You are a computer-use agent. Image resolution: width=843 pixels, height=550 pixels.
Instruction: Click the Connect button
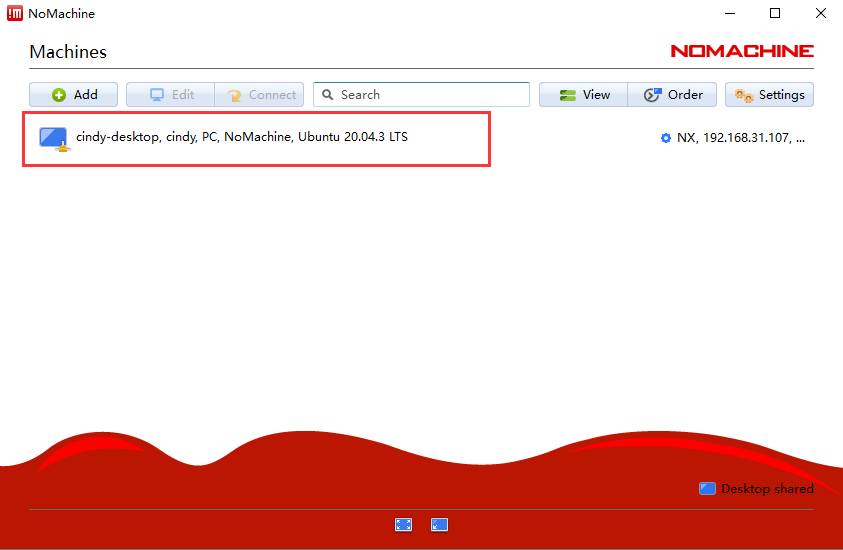(259, 95)
